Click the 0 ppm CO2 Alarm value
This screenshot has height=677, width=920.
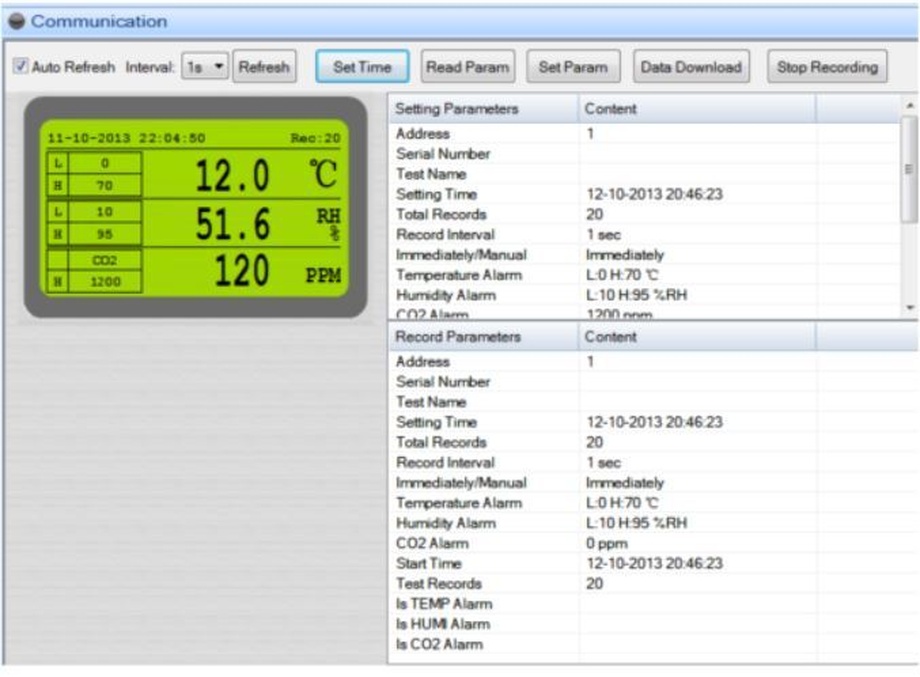point(607,544)
